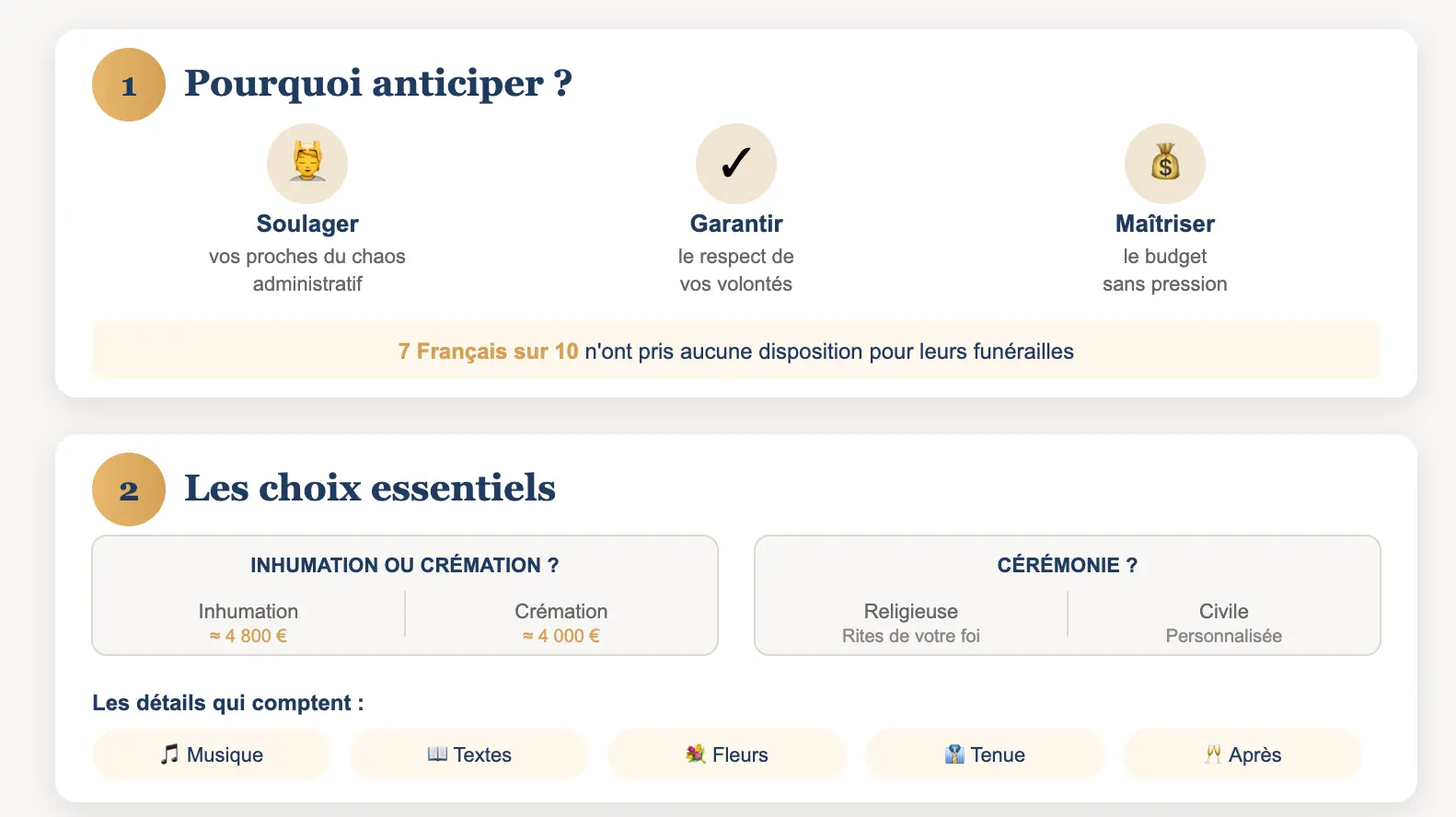1456x817 pixels.
Task: Choose the Religieuse ceremony option
Action: pos(911,622)
